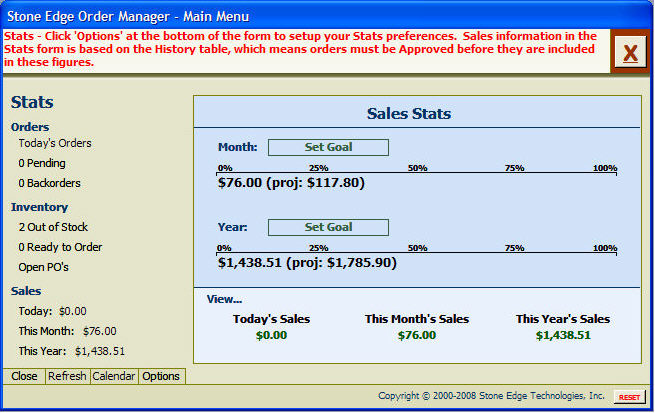This screenshot has height=413, width=655.
Task: Click the Inventory heading in Stats
Action: 39,208
